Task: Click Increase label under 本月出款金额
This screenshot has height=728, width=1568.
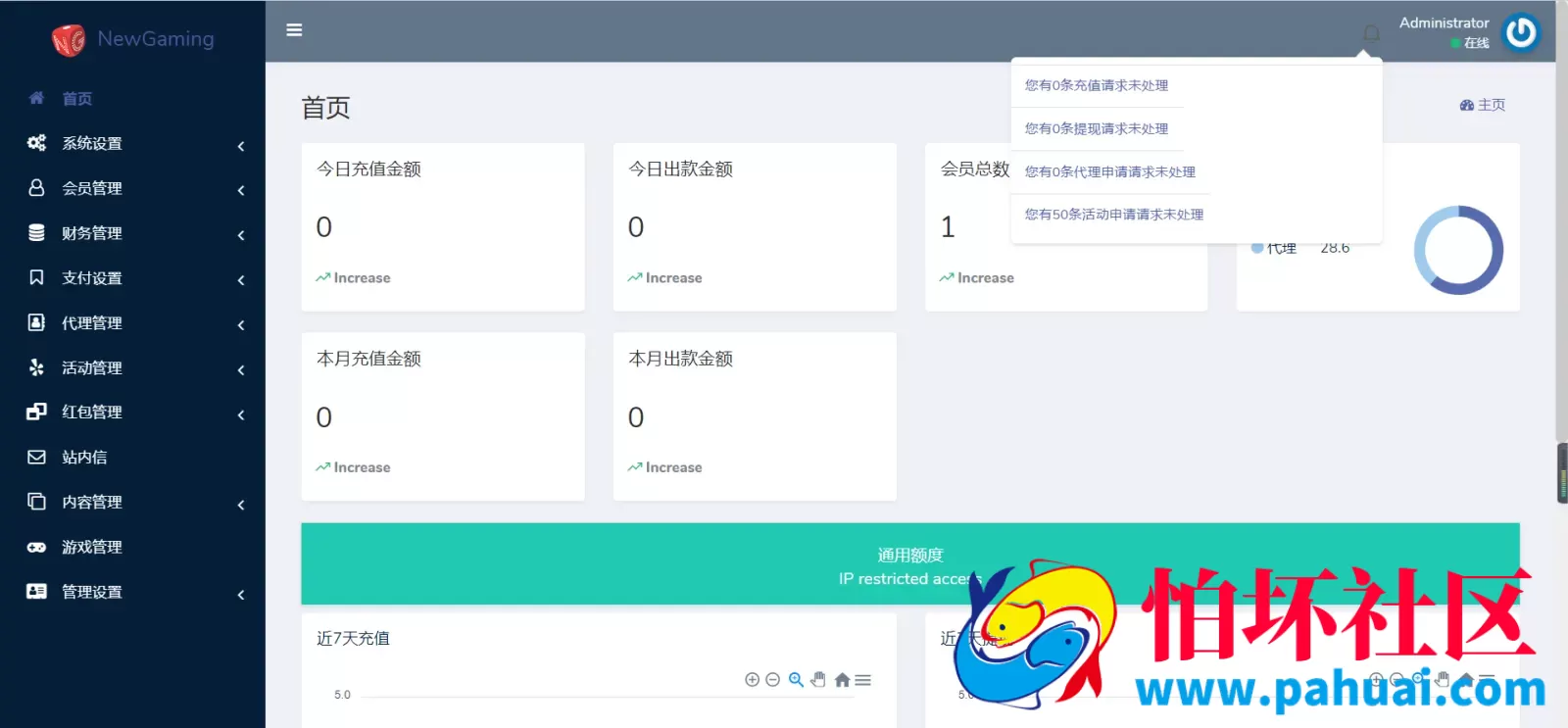Action: click(673, 467)
